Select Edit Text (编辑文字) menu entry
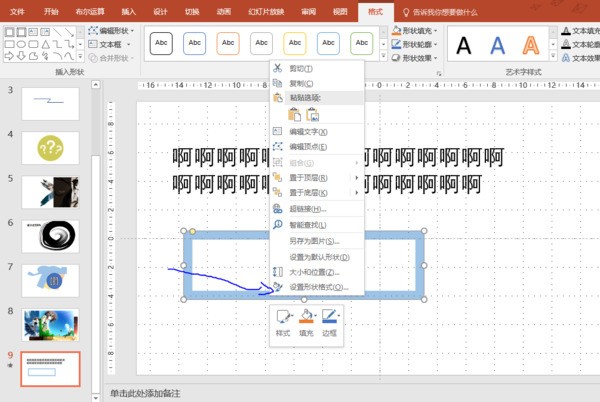This screenshot has height=402, width=600. coord(308,132)
